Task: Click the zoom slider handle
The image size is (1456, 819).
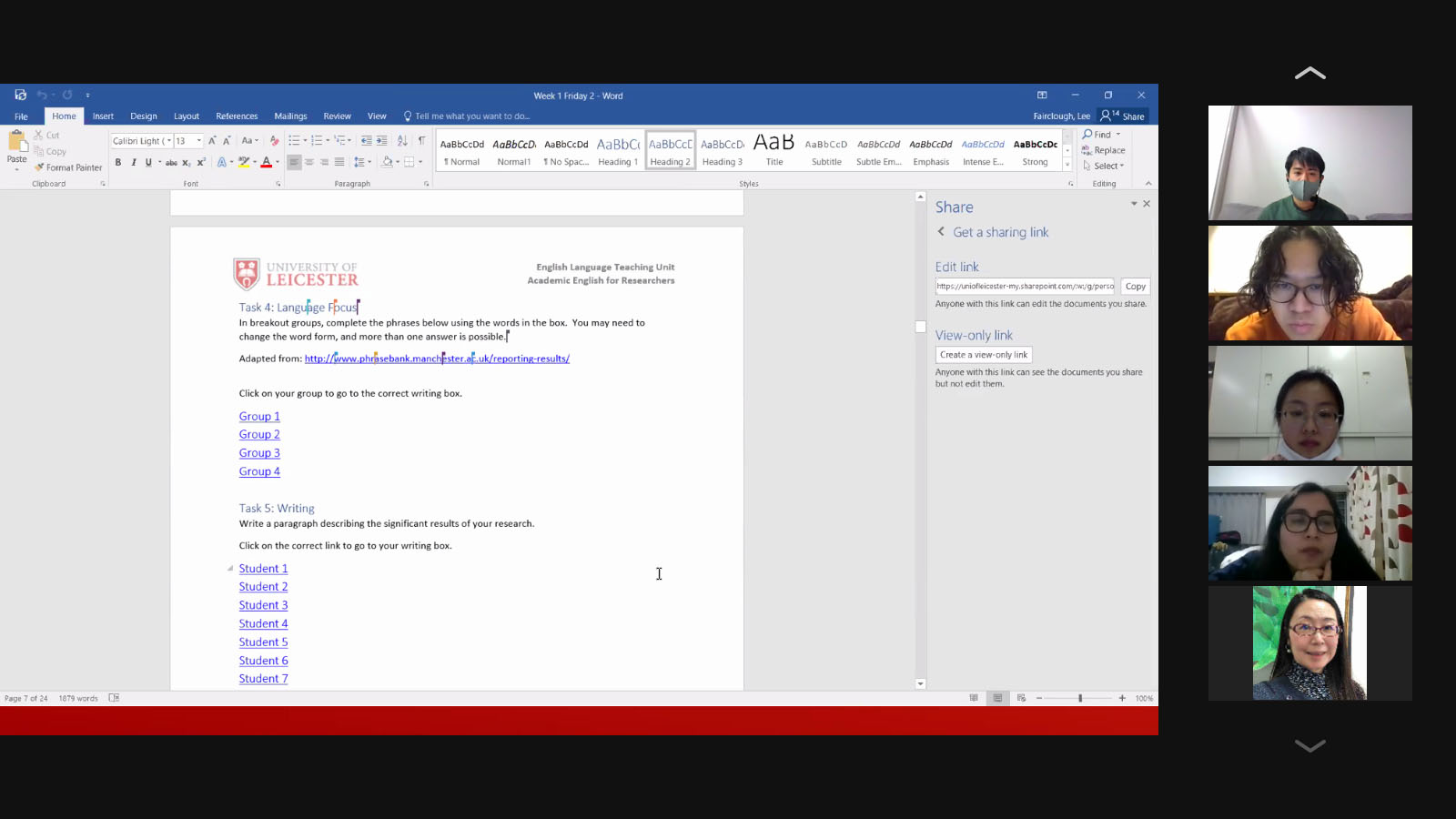Action: click(1080, 698)
